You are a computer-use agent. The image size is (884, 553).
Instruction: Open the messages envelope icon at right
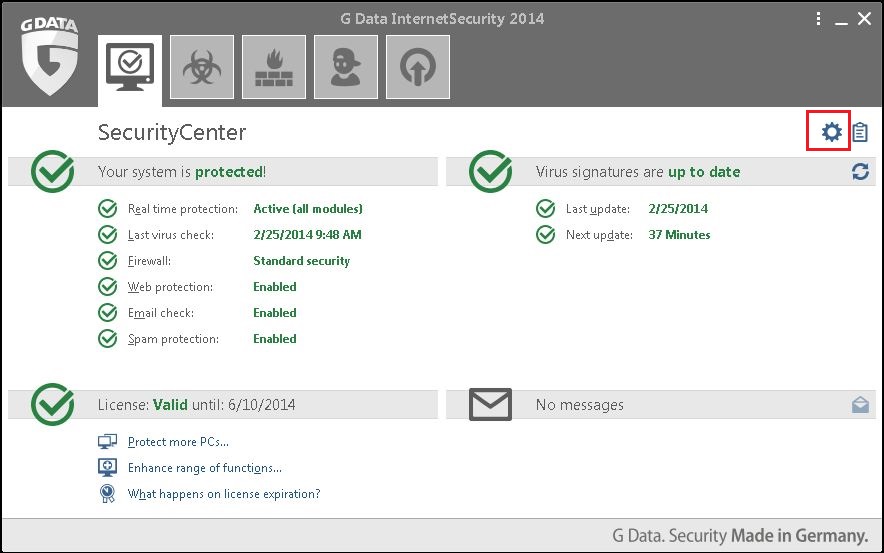coord(860,405)
